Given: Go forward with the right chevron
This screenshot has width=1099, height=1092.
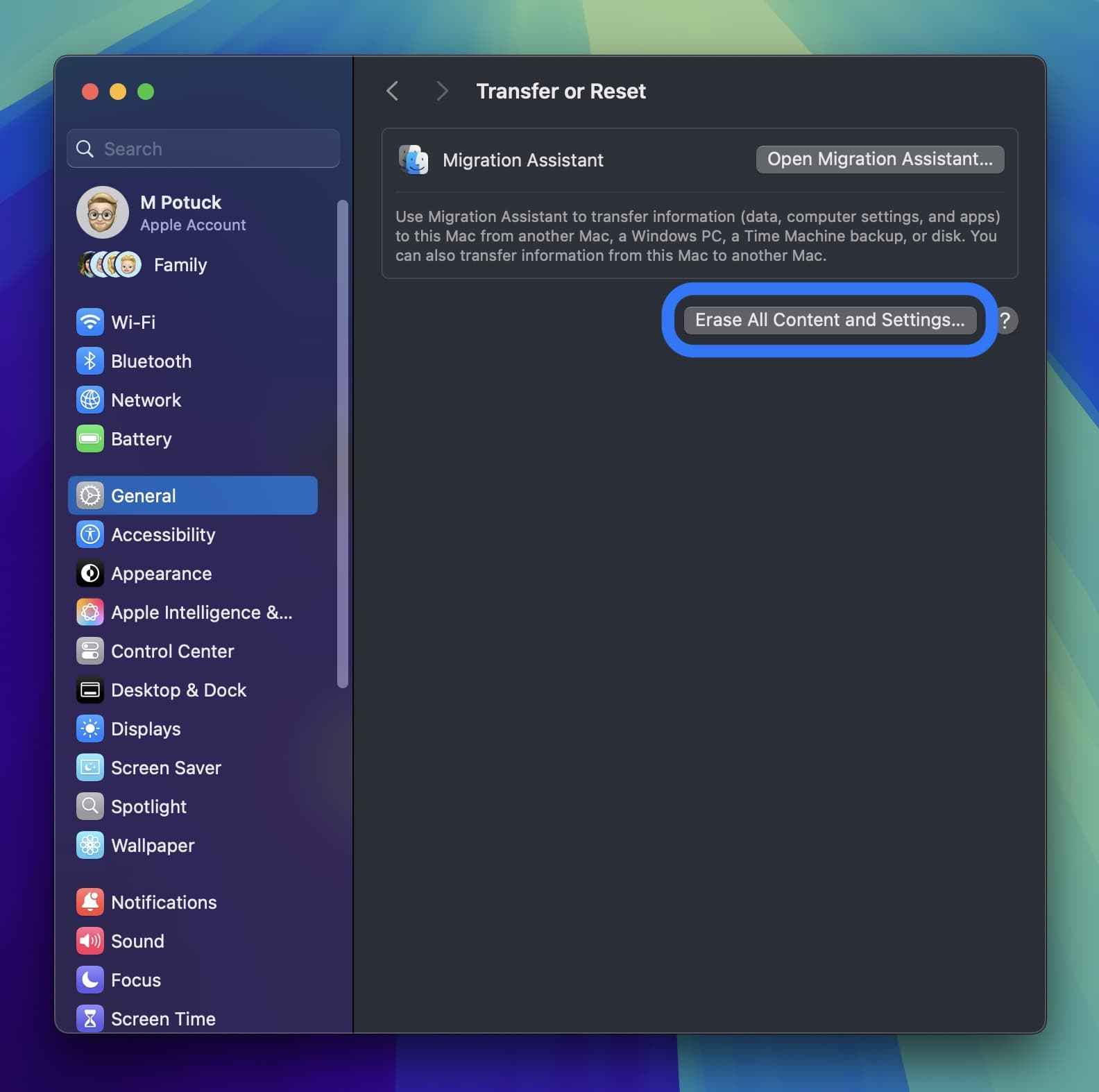Looking at the screenshot, I should [441, 91].
